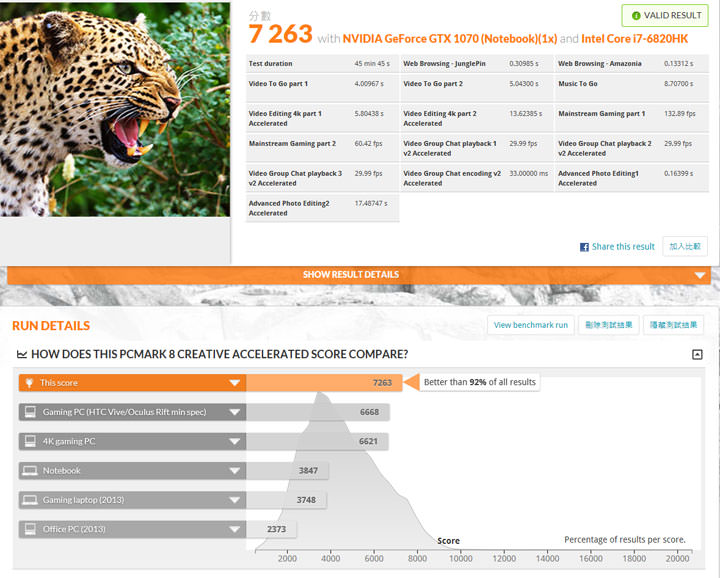
Task: Expand the Show Result Details bar arrow
Action: [x=701, y=275]
